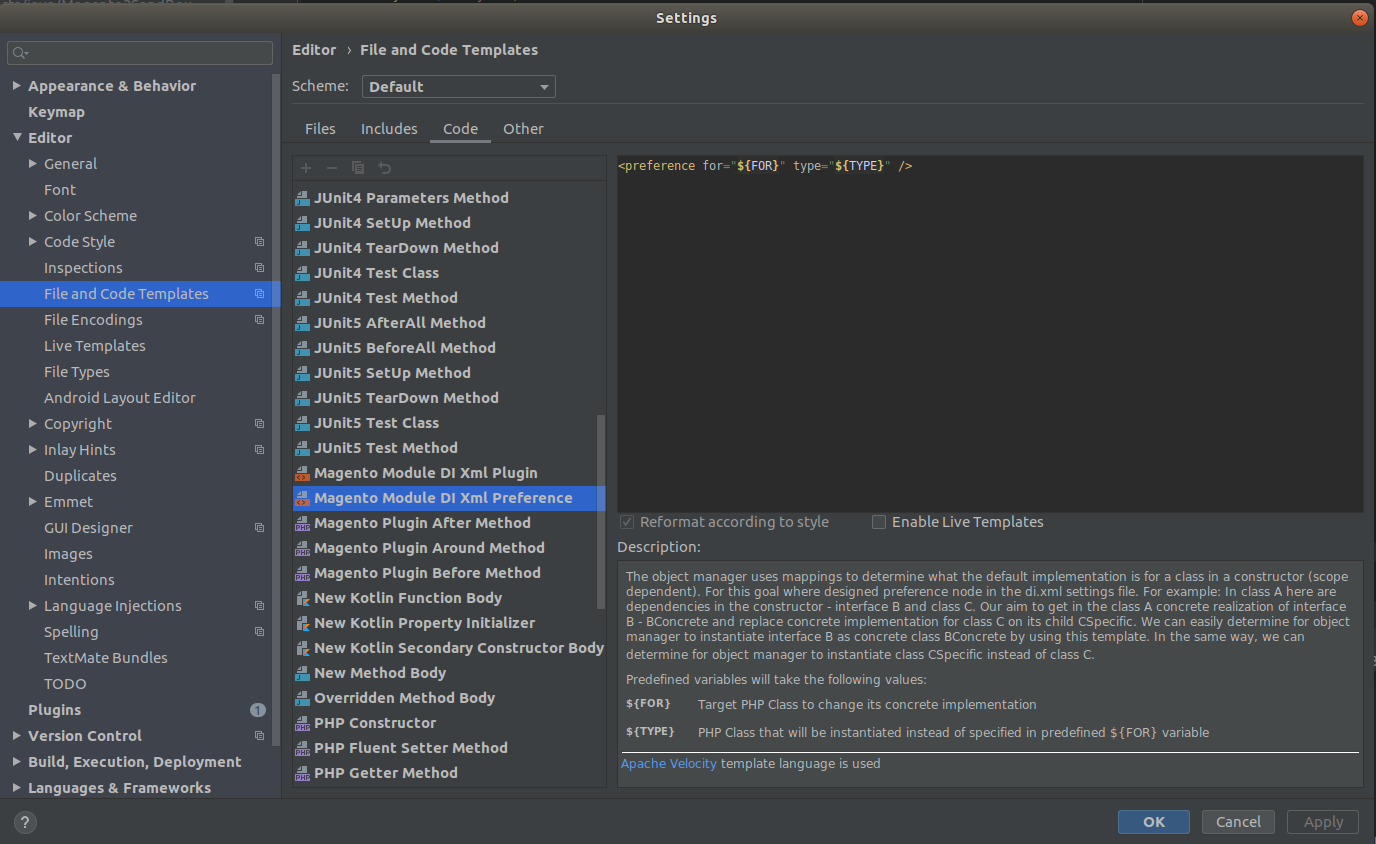Click the Apply button
Viewport: 1376px width, 844px height.
tap(1323, 822)
